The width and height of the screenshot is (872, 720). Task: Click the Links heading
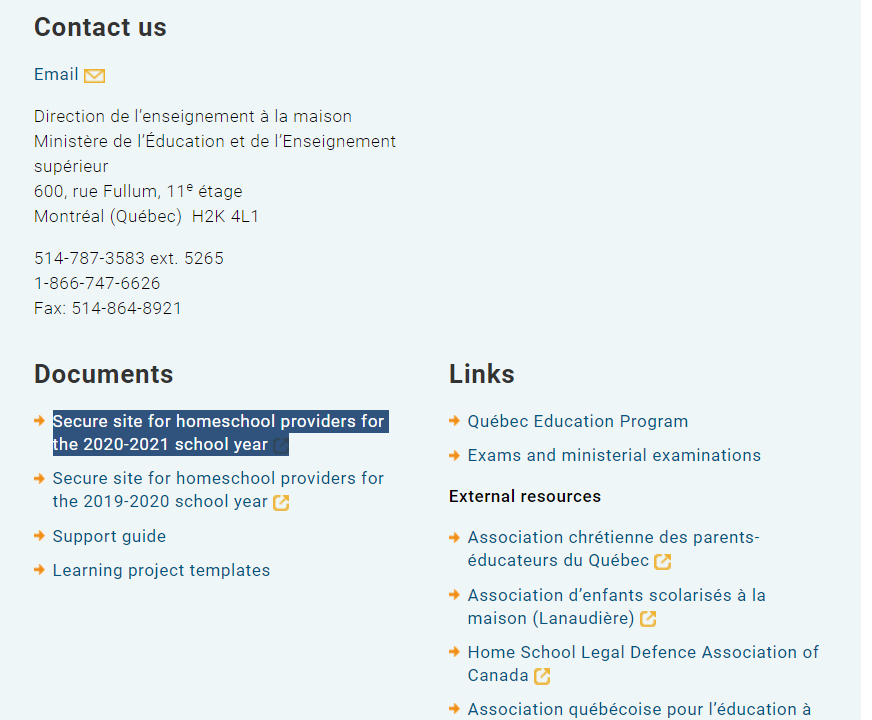coord(482,374)
